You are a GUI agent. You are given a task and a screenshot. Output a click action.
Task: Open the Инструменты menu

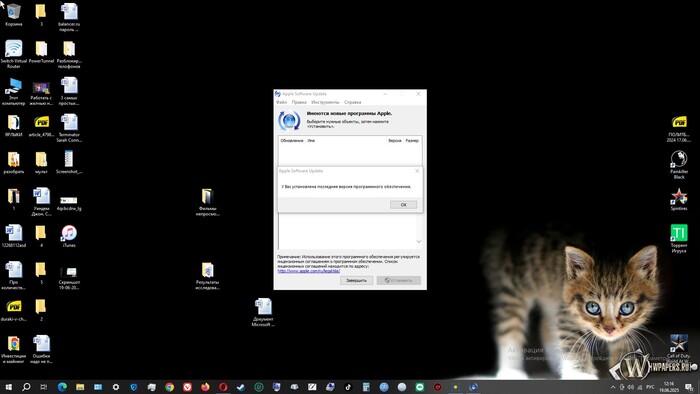coord(325,102)
